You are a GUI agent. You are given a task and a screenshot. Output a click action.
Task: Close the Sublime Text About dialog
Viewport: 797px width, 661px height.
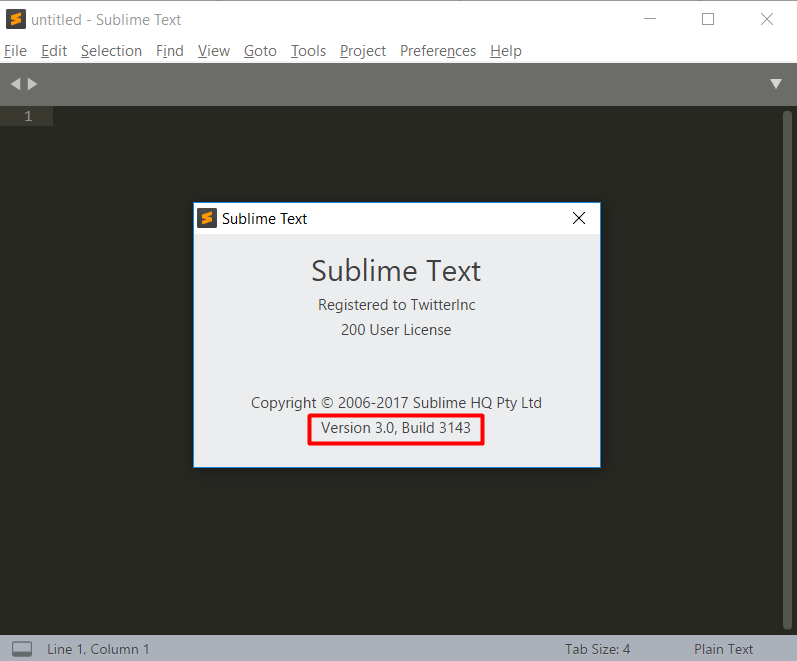click(x=578, y=218)
